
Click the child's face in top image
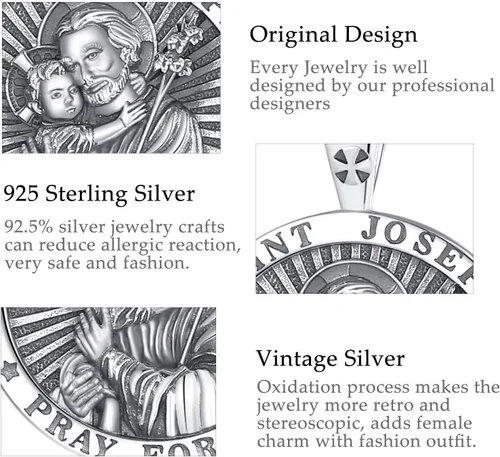63,97
